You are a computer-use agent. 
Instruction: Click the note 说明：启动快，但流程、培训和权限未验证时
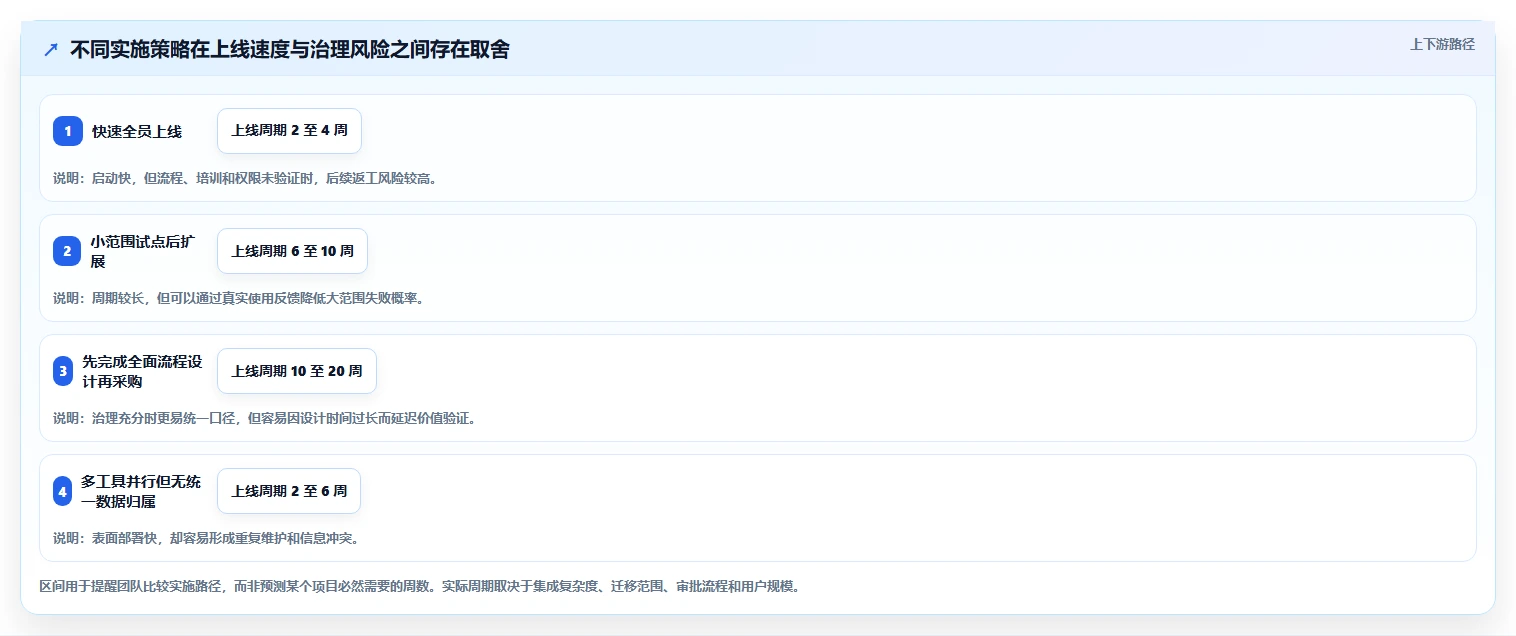pyautogui.click(x=245, y=178)
